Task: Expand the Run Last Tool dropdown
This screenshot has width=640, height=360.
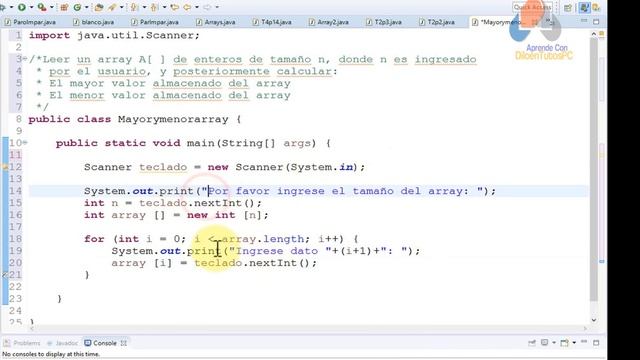Action: pyautogui.click(x=52, y=7)
